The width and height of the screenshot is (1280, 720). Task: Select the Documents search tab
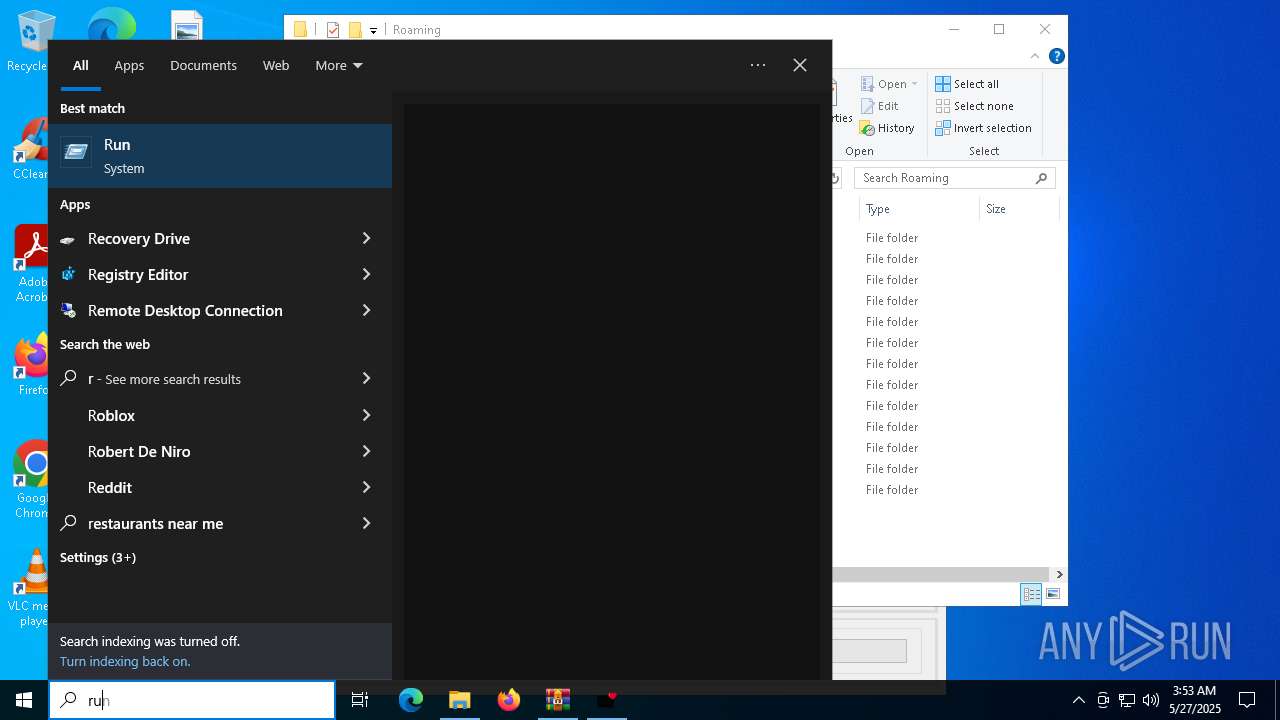(203, 65)
